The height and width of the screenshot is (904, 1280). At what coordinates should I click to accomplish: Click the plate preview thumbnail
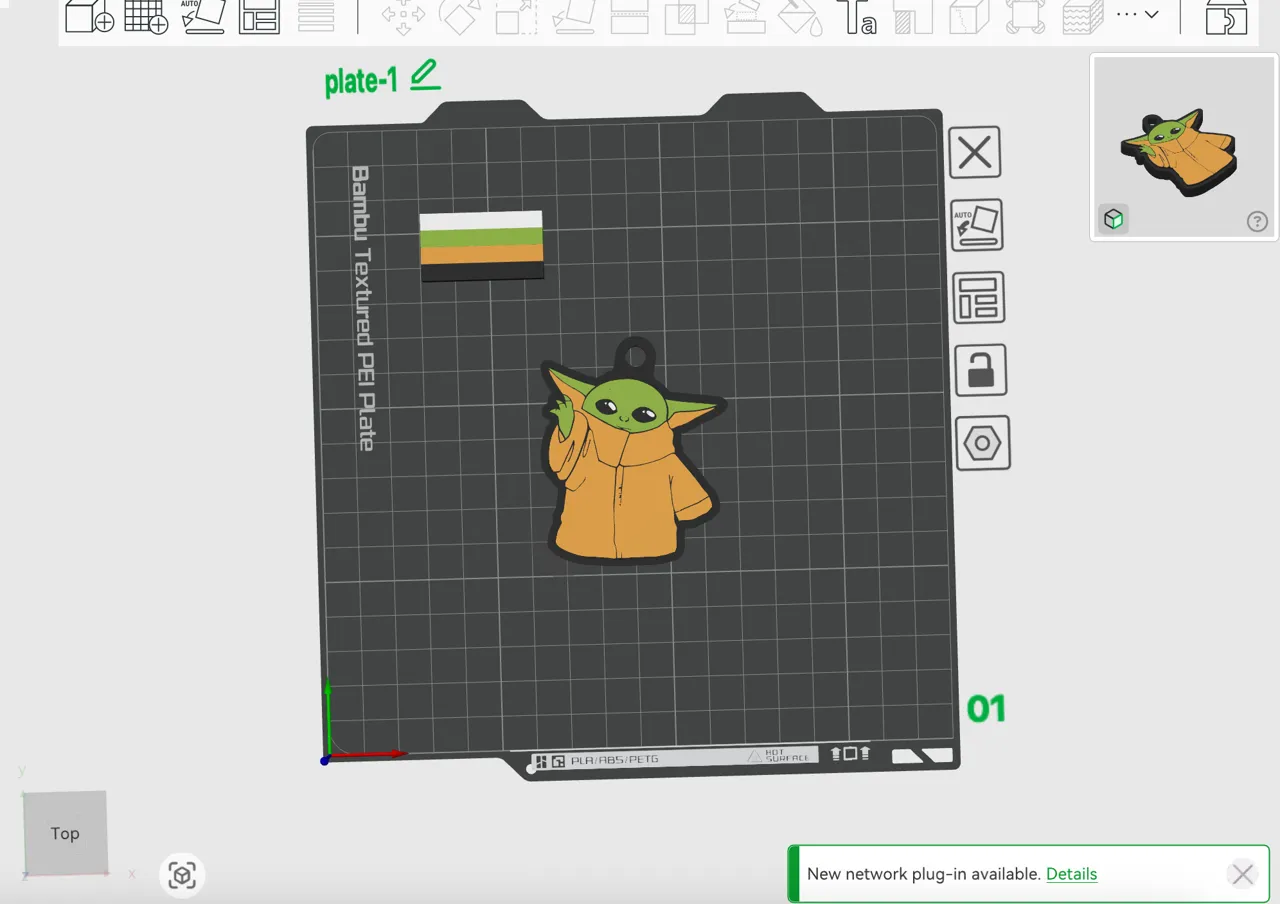point(1184,146)
